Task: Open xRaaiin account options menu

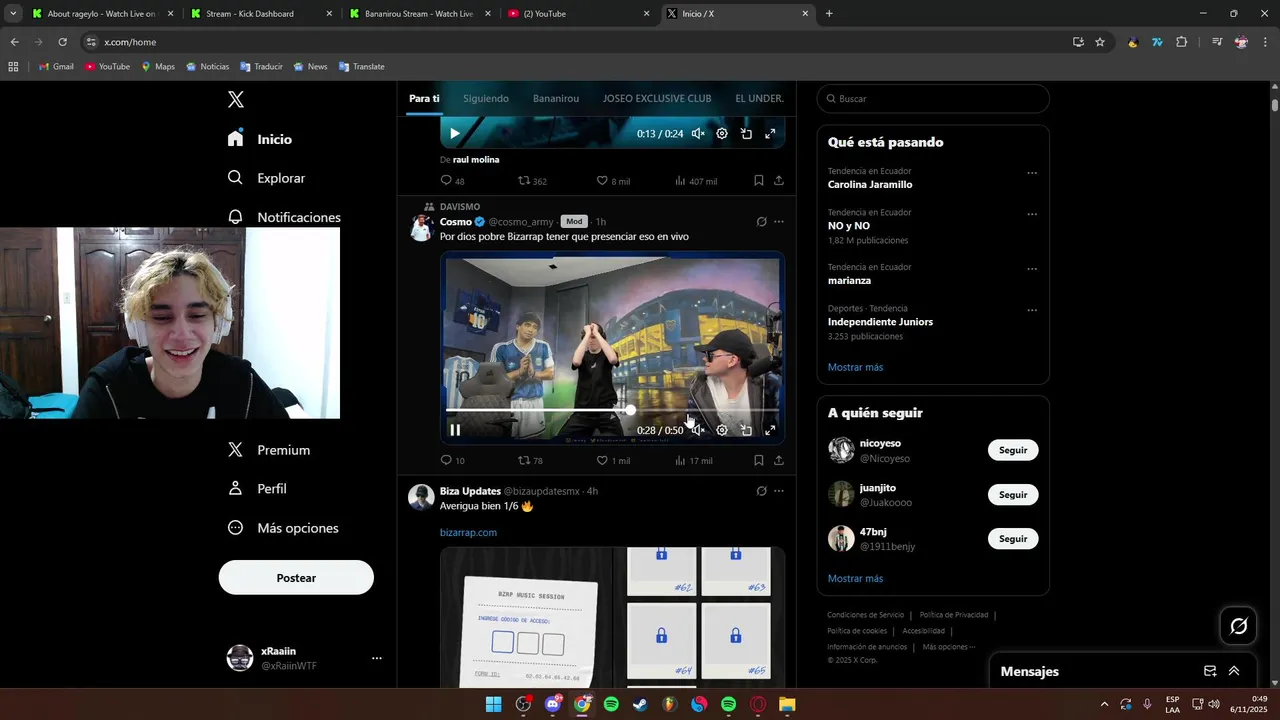Action: 377,658
